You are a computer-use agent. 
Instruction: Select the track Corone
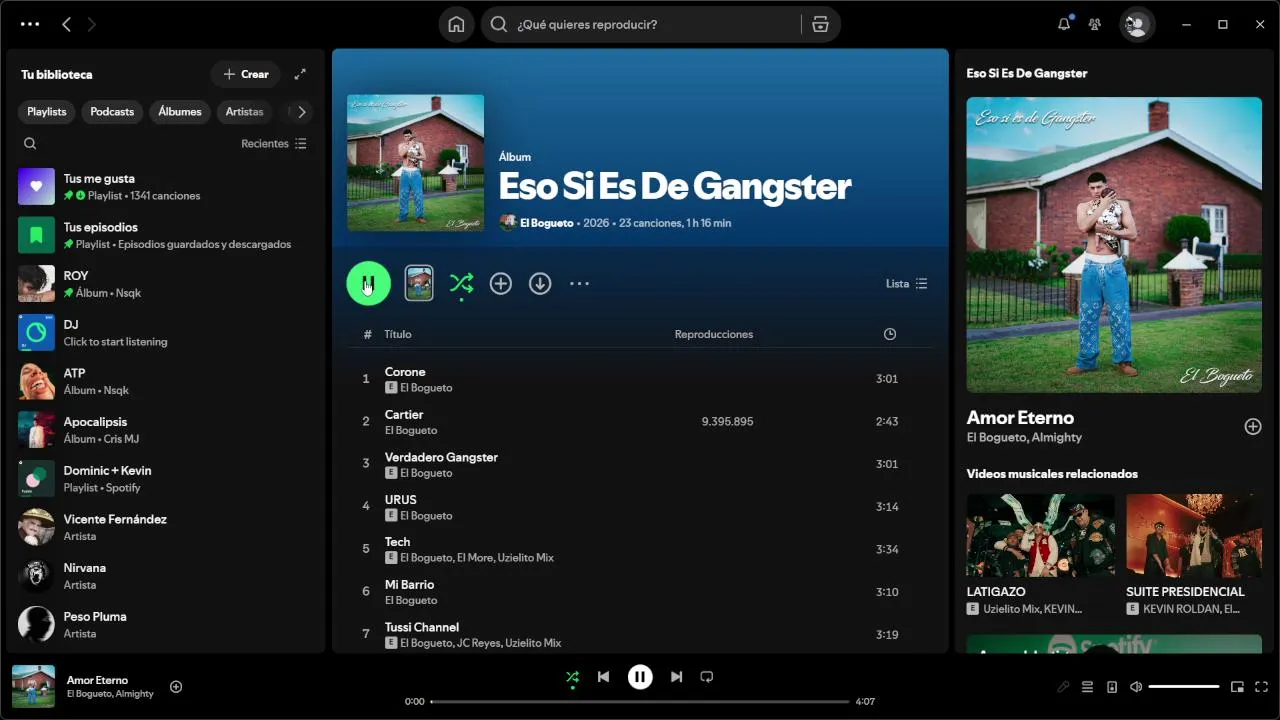coord(640,379)
